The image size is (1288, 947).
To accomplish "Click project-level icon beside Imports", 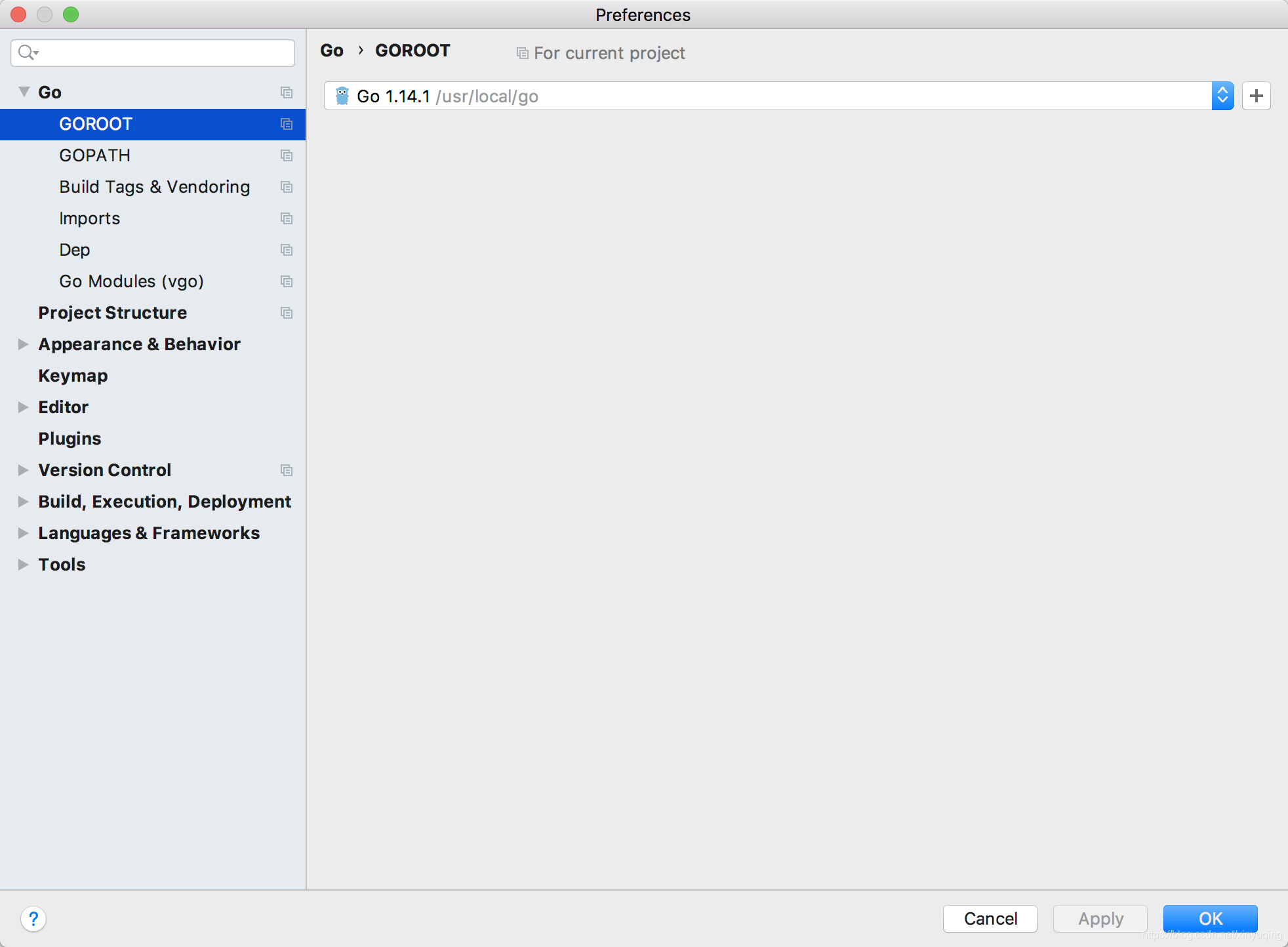I will (x=286, y=218).
